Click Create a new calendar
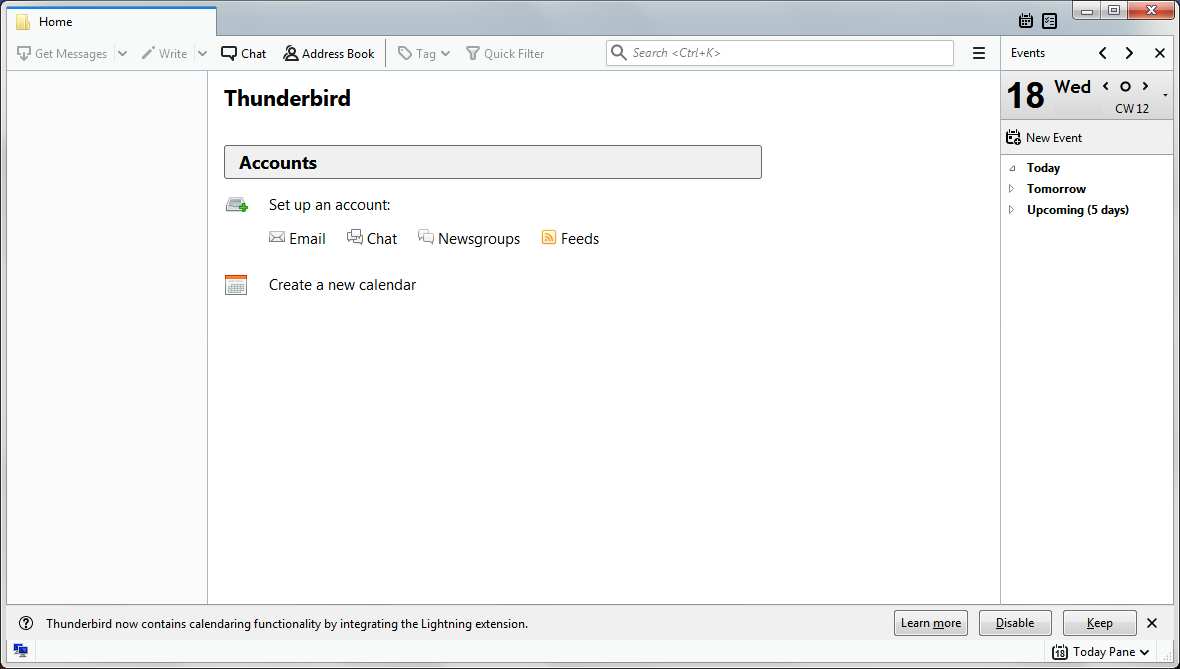The width and height of the screenshot is (1180, 669). [342, 285]
